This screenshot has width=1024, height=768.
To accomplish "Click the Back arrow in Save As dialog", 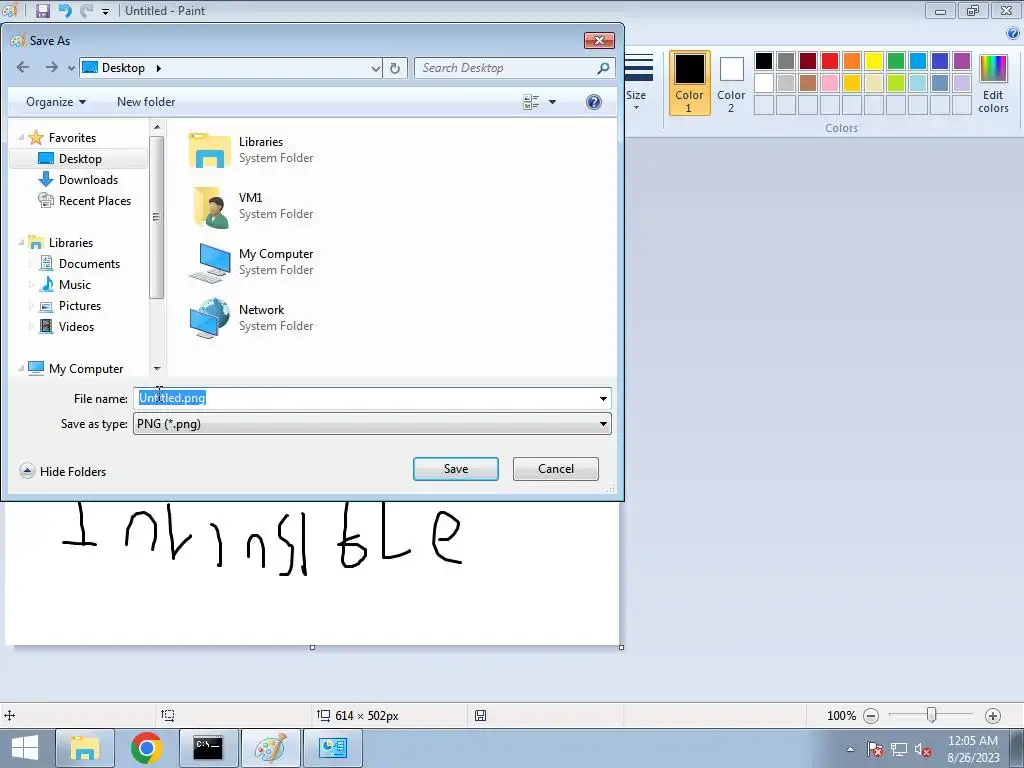I will click(23, 67).
